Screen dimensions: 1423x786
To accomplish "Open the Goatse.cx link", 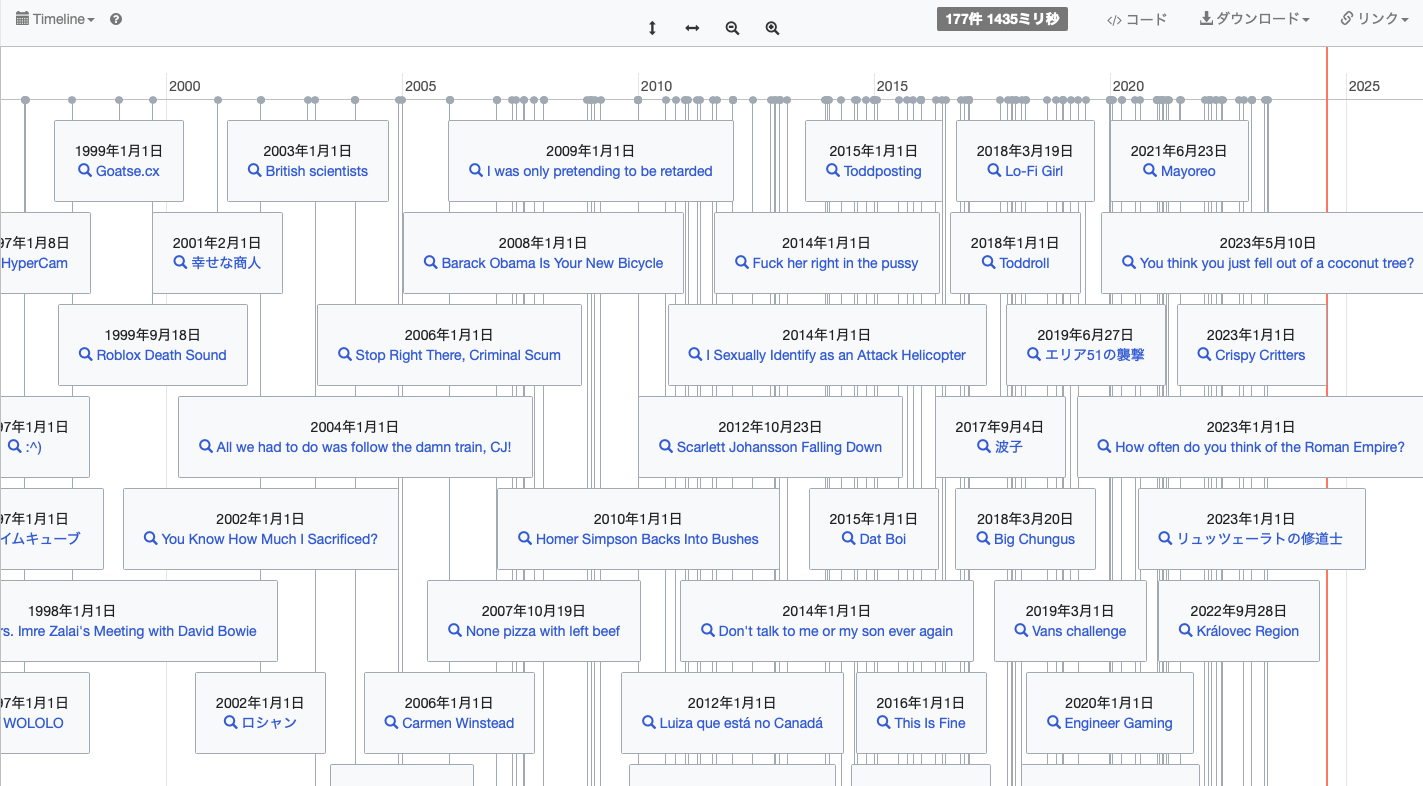I will click(x=127, y=171).
